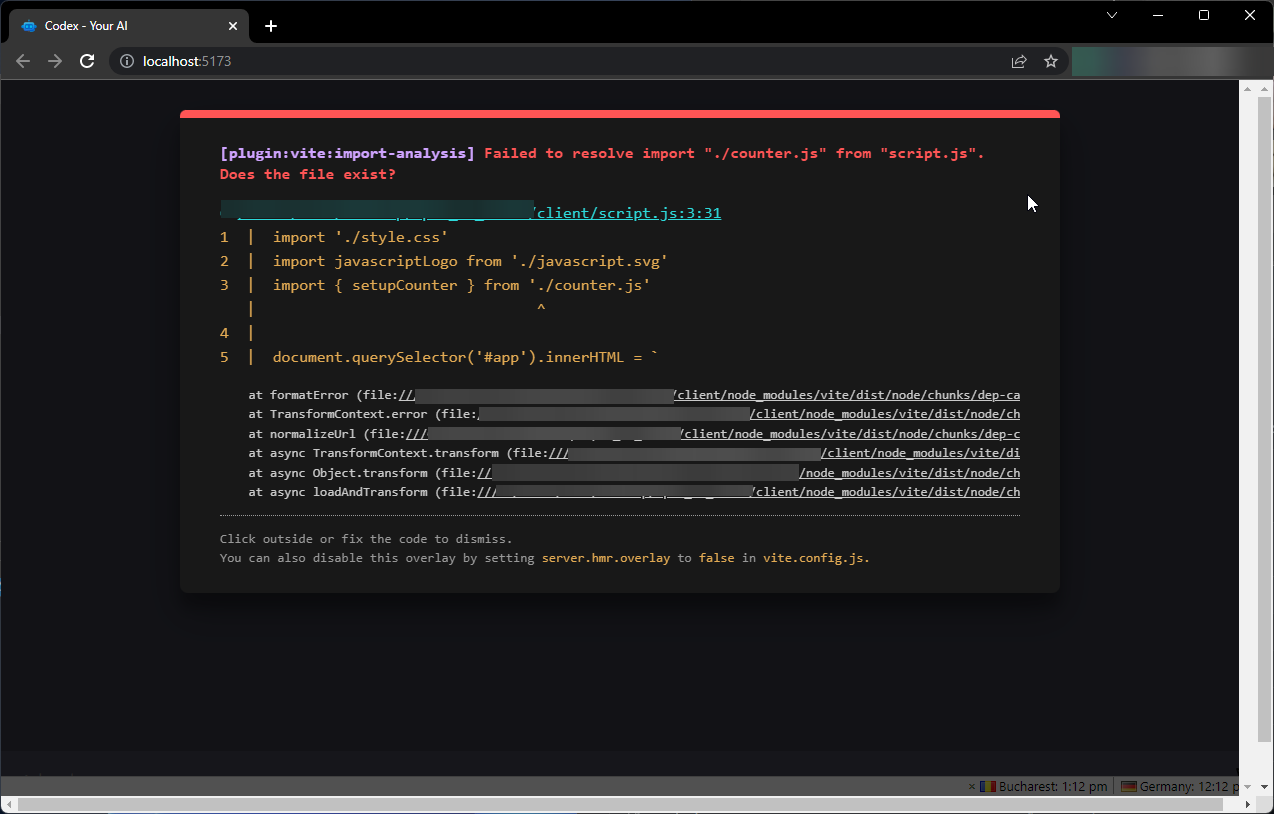Bookmark this tab with the star icon
The height and width of the screenshot is (814, 1274).
1051,61
